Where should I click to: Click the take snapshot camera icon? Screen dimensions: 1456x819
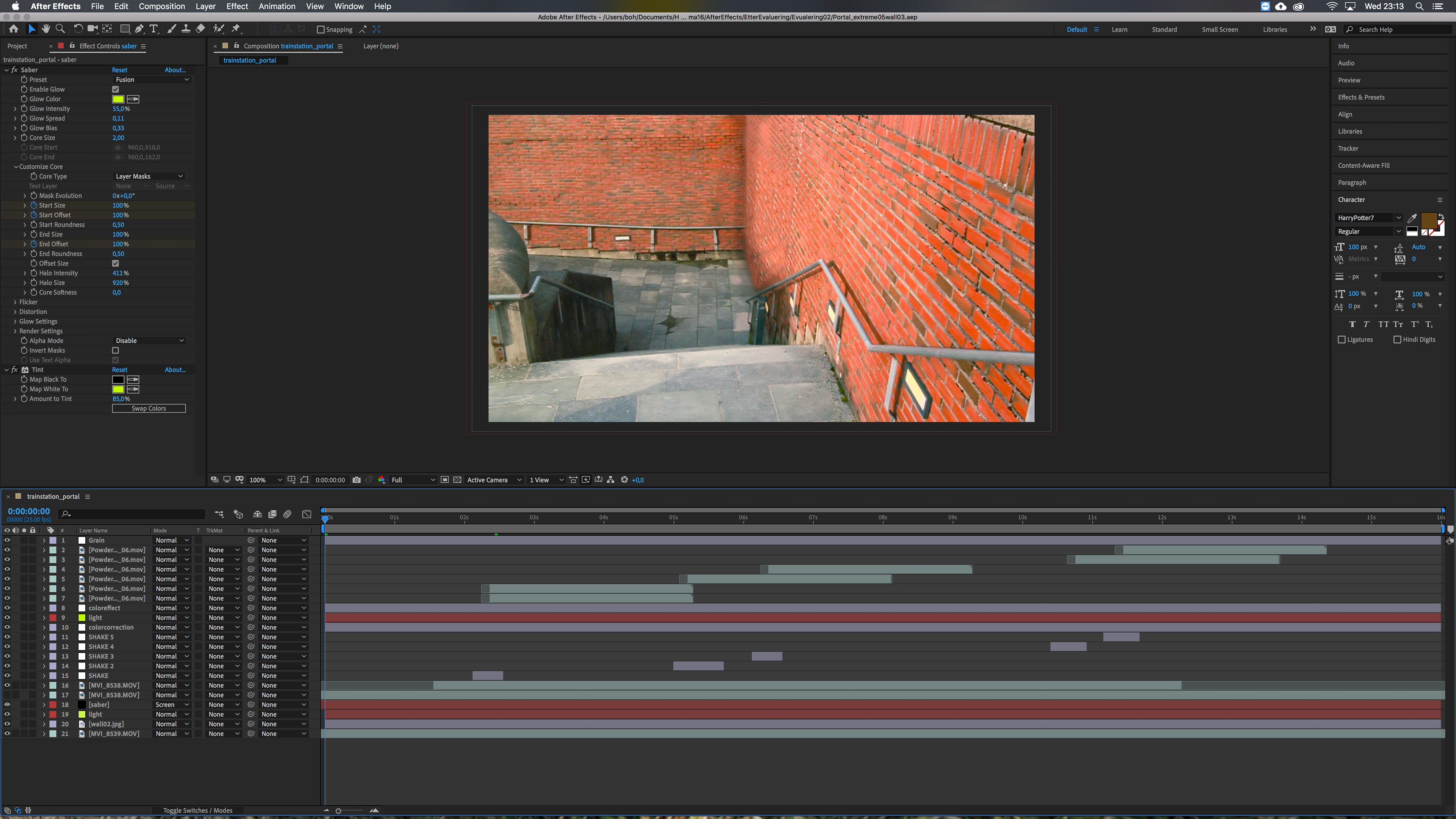point(356,480)
